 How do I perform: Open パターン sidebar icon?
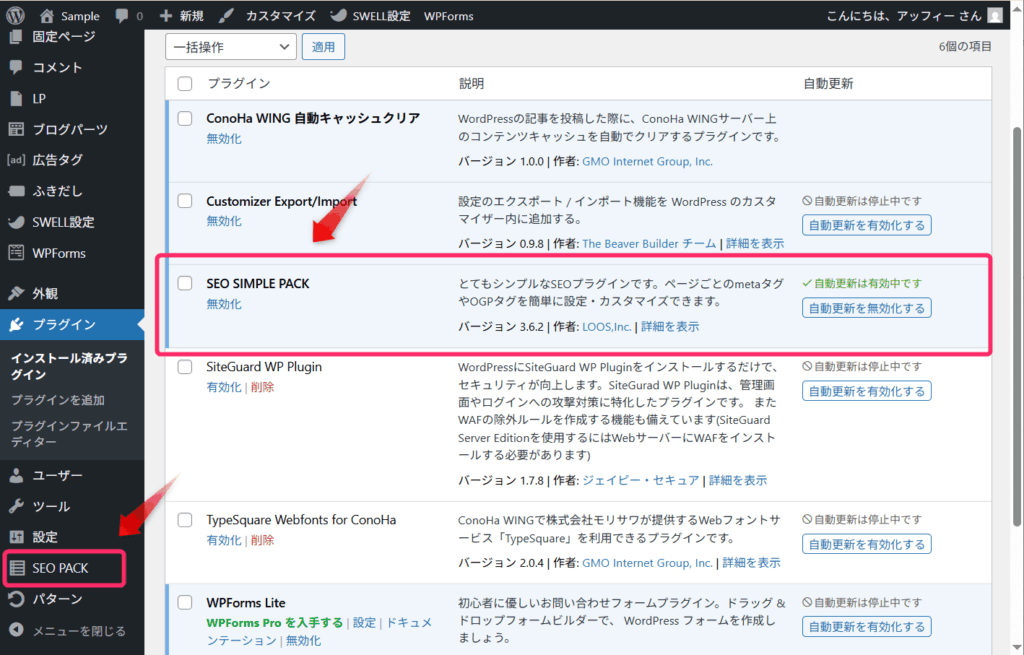[16, 599]
